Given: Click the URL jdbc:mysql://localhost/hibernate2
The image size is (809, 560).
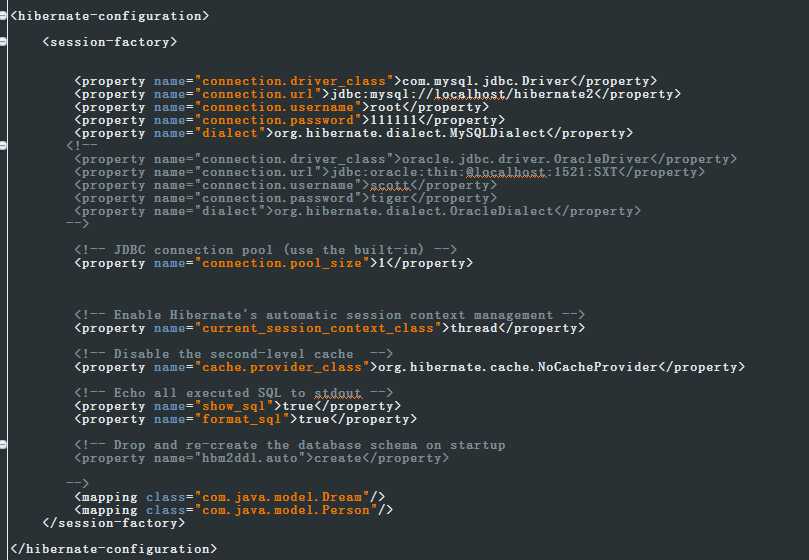Looking at the screenshot, I should 462,94.
